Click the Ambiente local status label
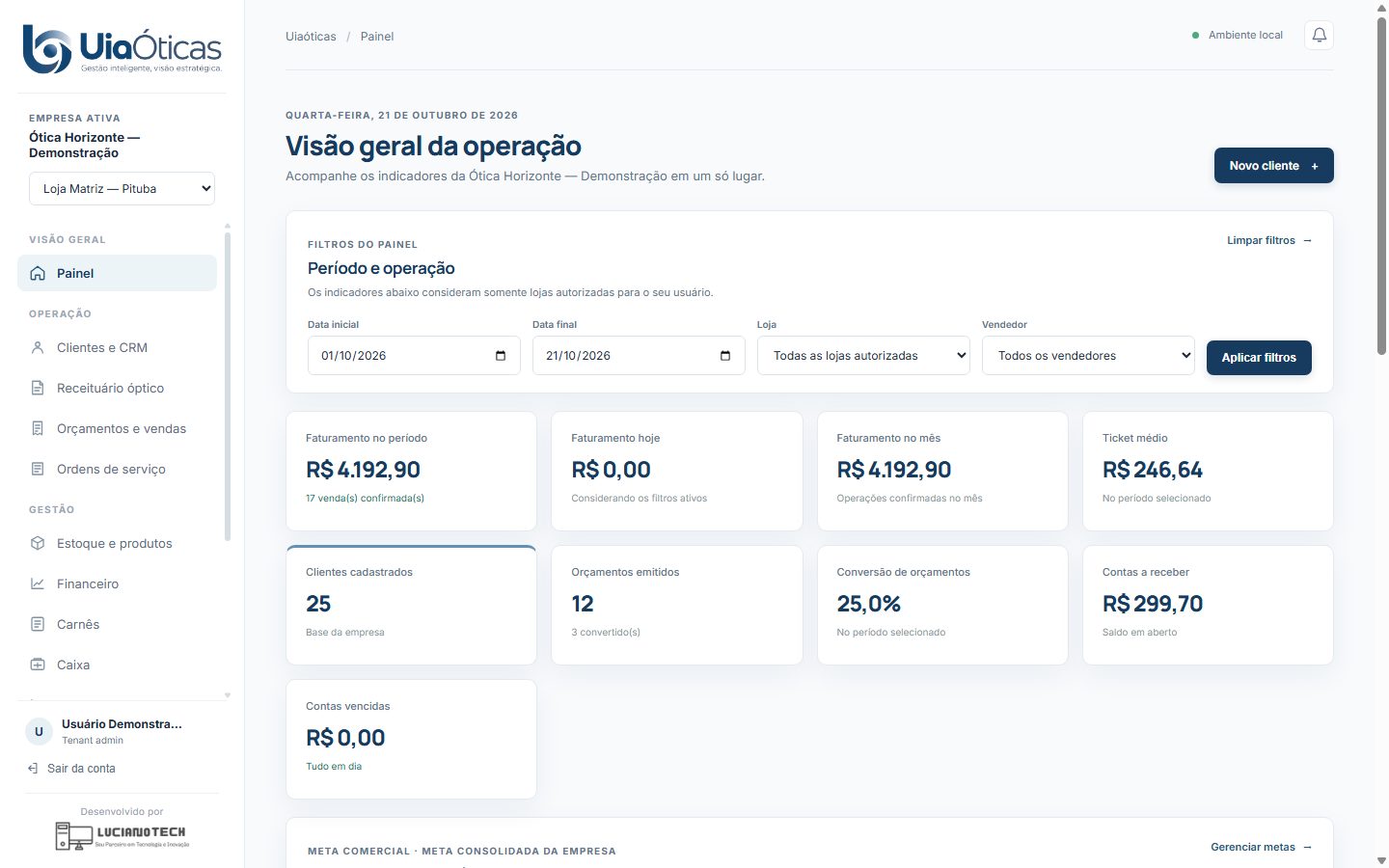The image size is (1389, 868). click(x=1245, y=36)
